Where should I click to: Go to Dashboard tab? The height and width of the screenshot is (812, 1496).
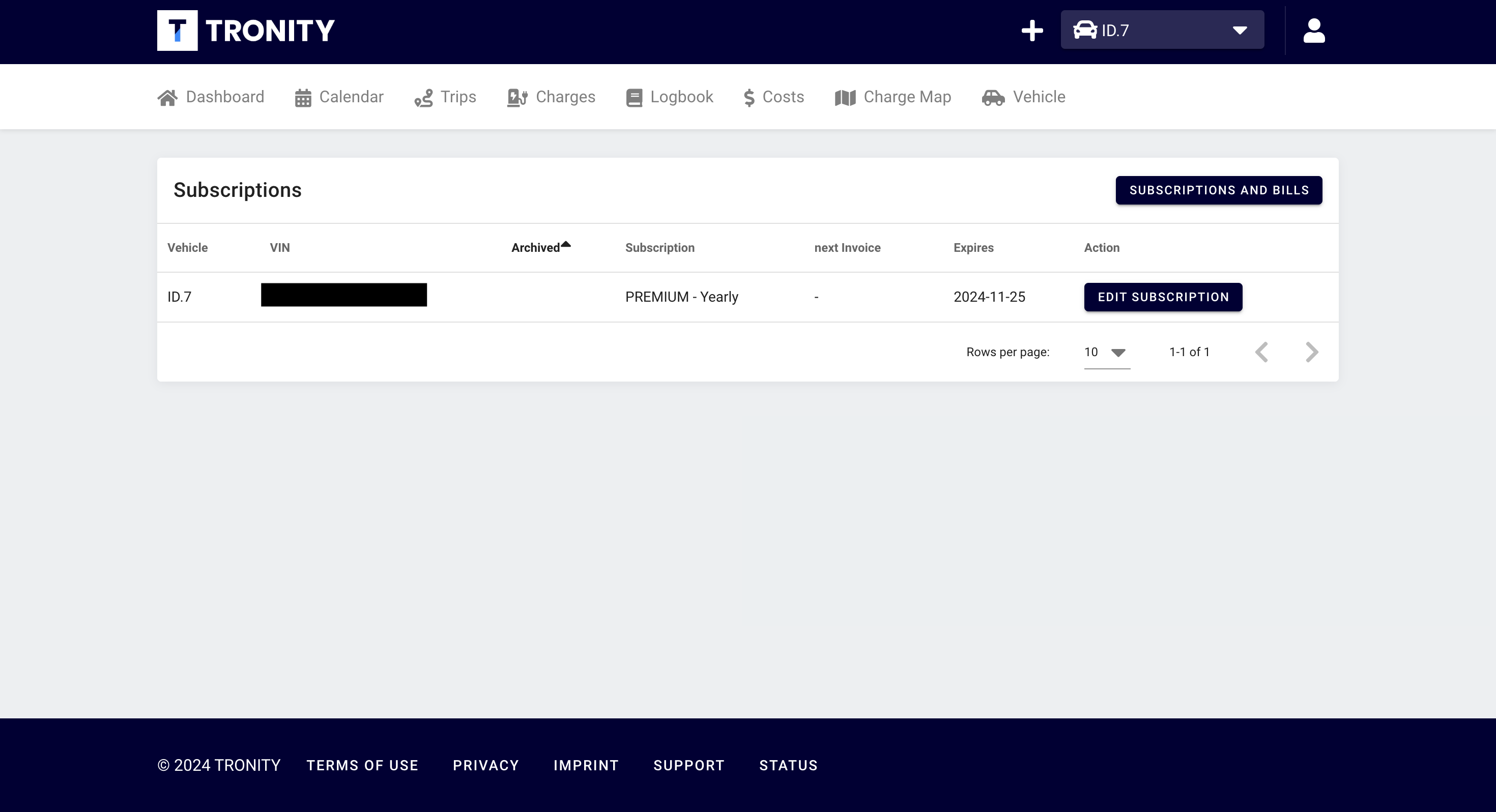point(211,97)
